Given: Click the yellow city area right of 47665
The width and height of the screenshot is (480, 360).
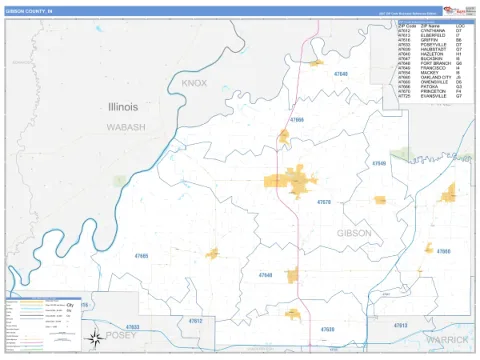Looking at the screenshot, I should (x=212, y=254).
